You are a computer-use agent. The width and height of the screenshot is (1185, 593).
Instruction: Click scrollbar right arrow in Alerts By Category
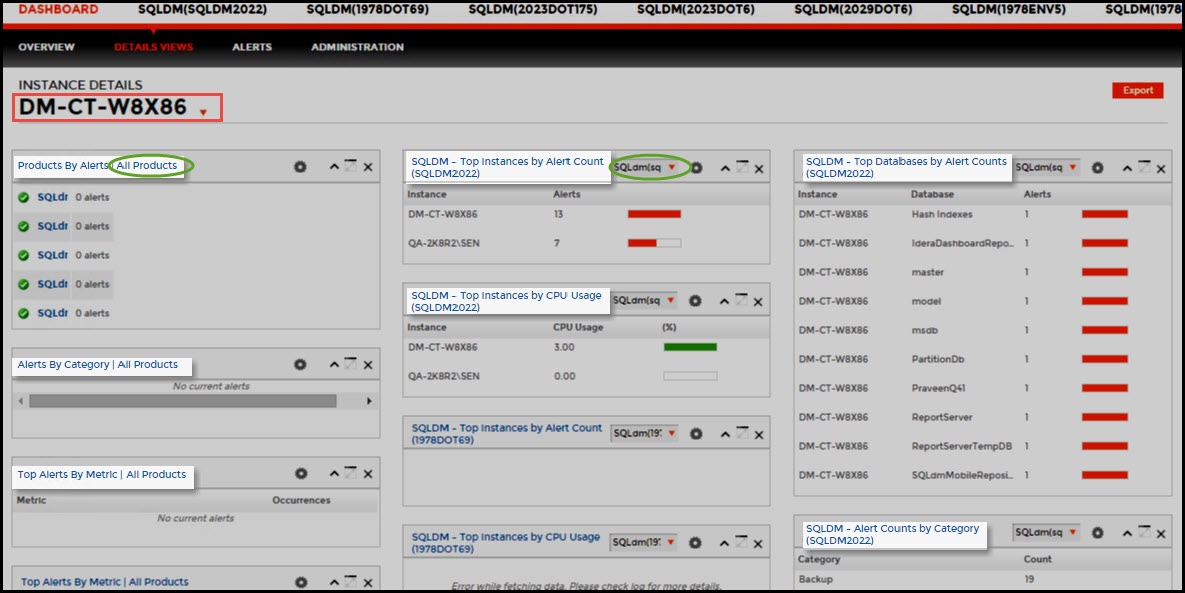pyautogui.click(x=369, y=401)
